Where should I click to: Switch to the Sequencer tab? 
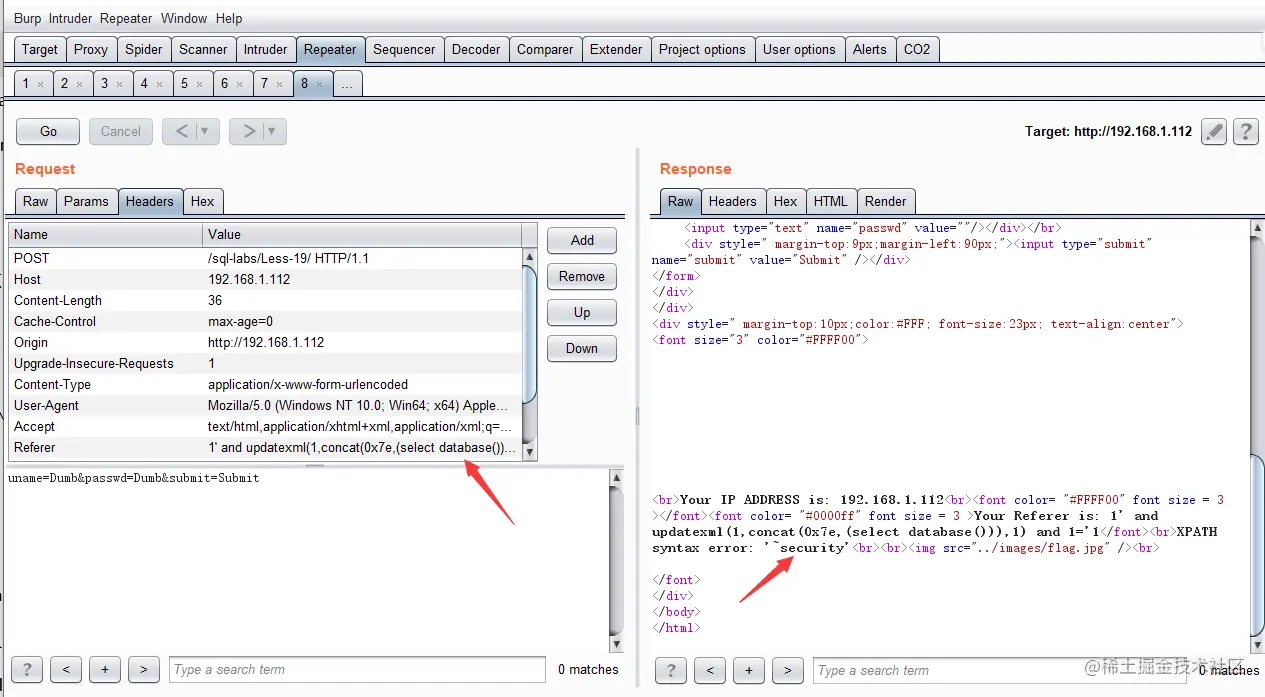[404, 49]
